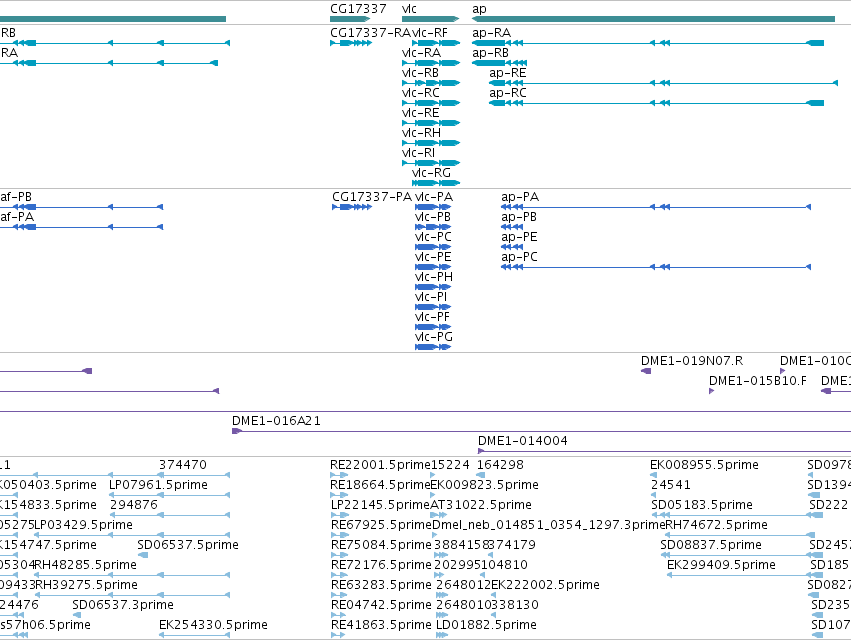Screen dimensions: 851x640
Task: Click vlc-RI transcript label
Action: [x=418, y=153]
